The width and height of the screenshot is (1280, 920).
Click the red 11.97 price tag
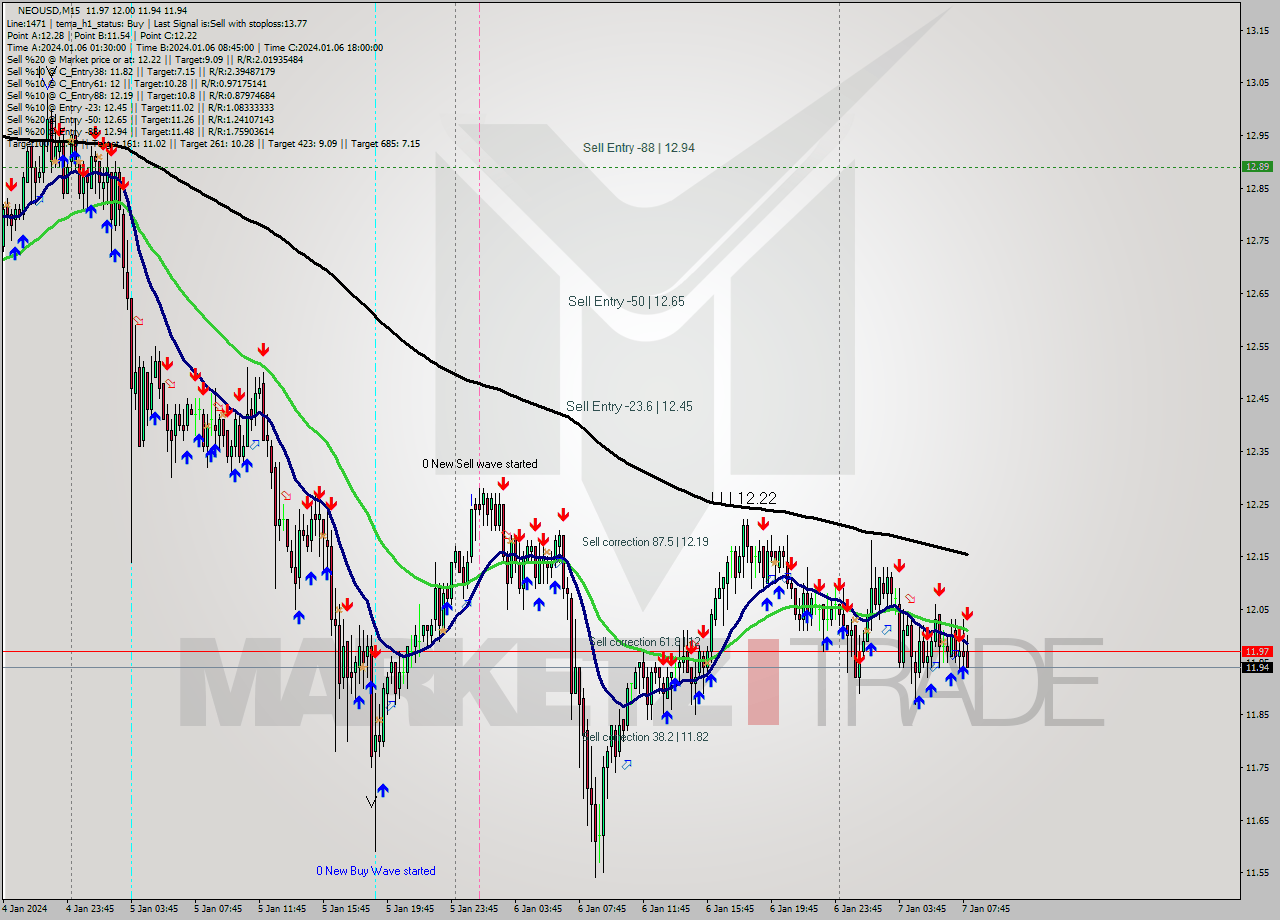tap(1257, 651)
